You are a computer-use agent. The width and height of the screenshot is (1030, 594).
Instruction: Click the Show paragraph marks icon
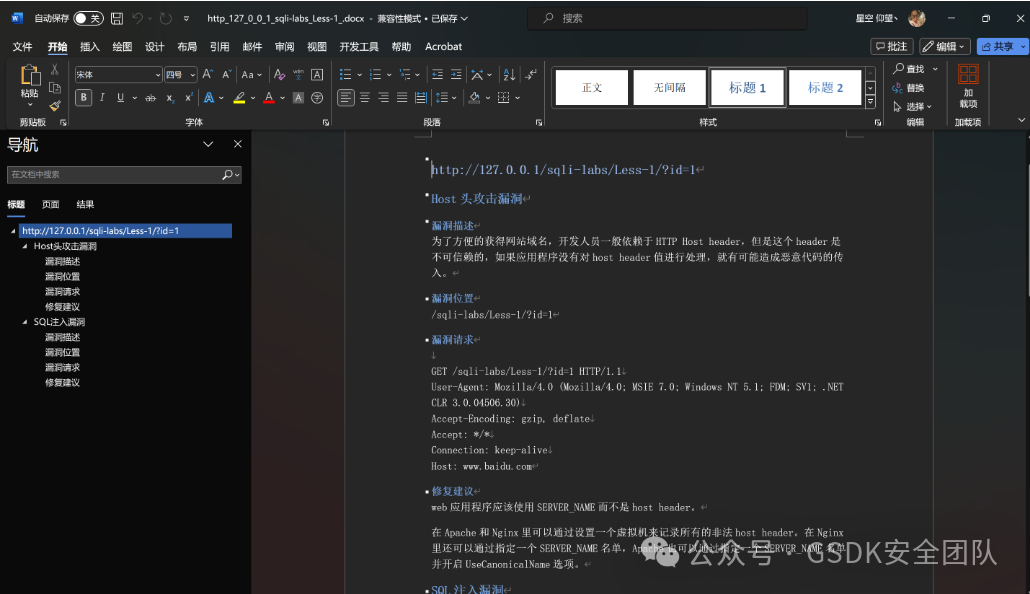point(531,74)
